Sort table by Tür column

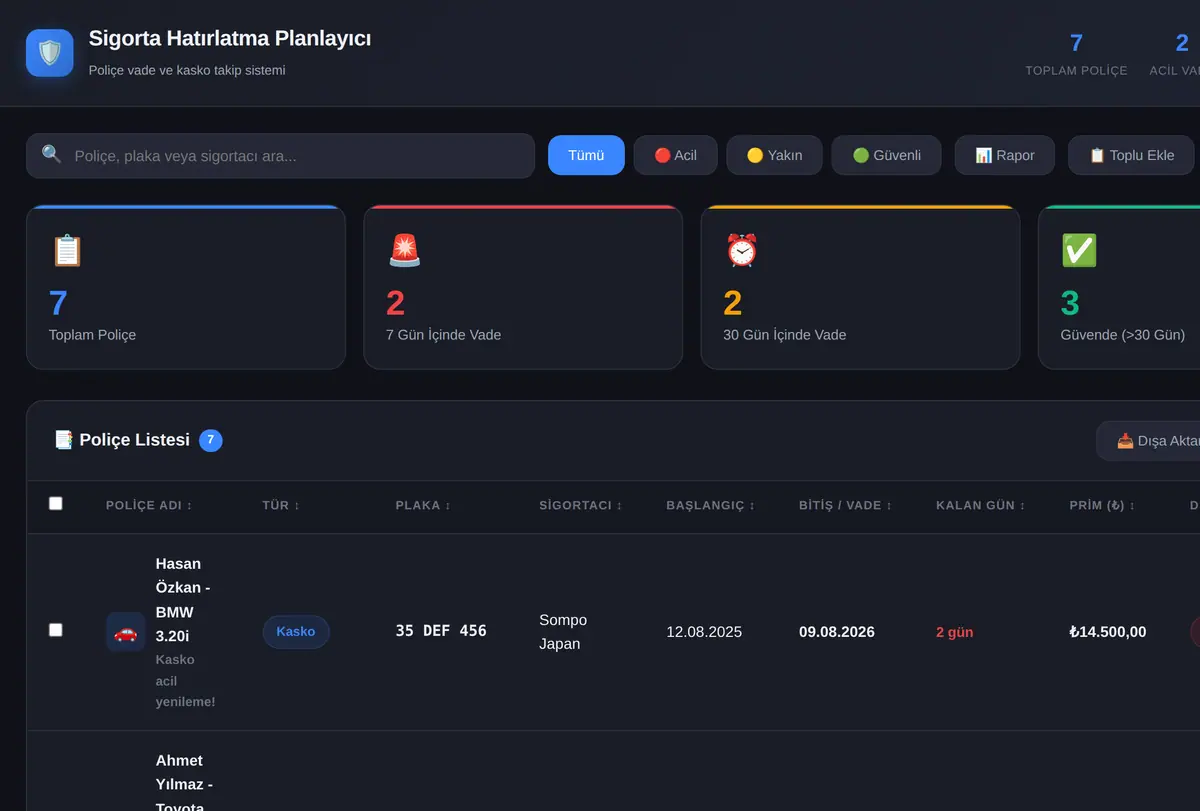(x=281, y=506)
